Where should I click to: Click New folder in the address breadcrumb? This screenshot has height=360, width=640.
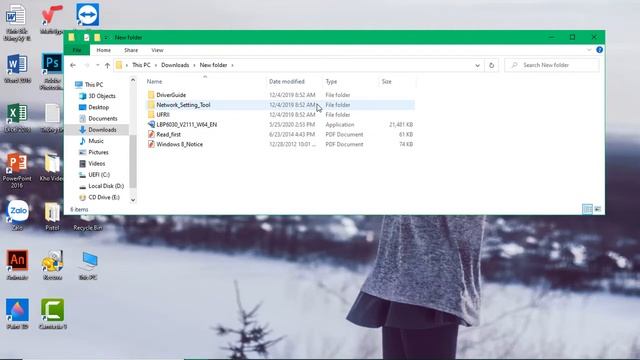coord(213,65)
